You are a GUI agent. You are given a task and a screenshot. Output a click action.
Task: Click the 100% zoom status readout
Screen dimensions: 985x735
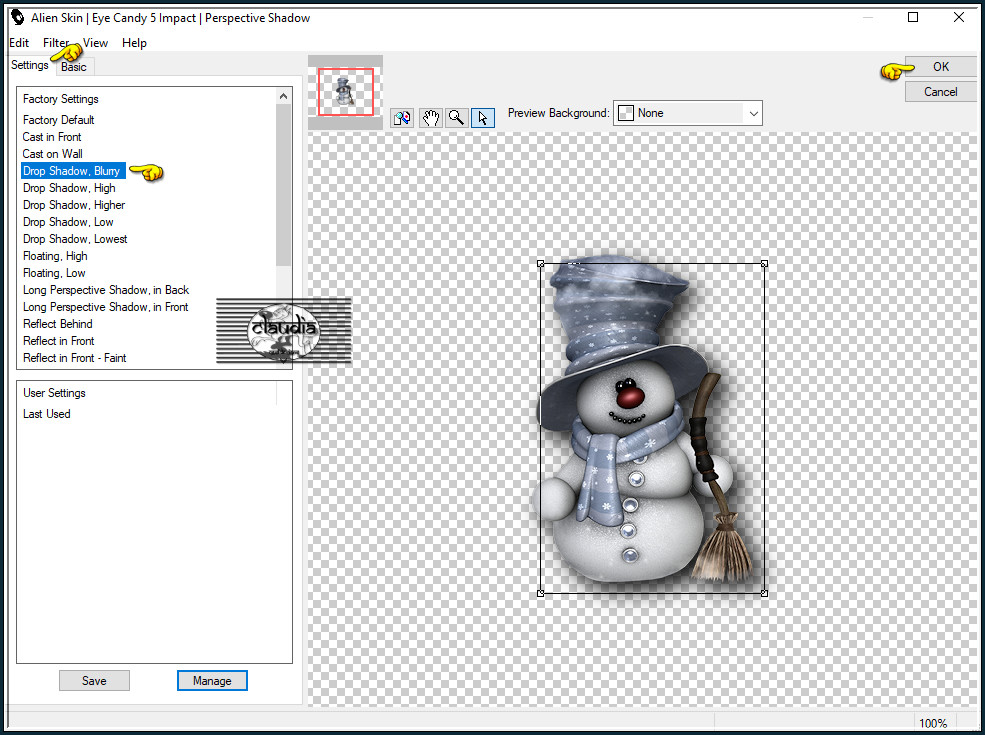pyautogui.click(x=933, y=723)
